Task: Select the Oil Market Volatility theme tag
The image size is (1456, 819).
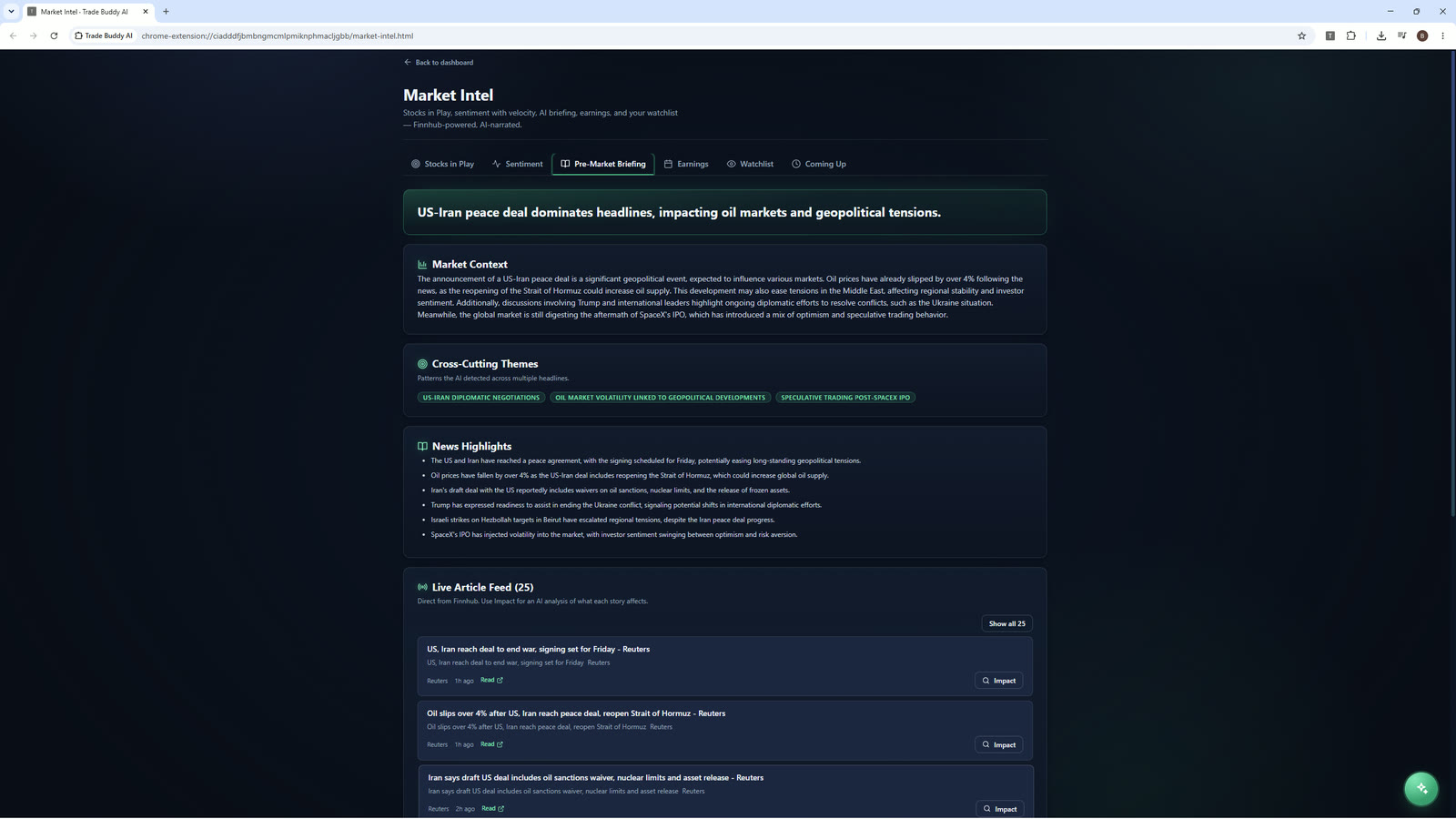Action: (661, 398)
